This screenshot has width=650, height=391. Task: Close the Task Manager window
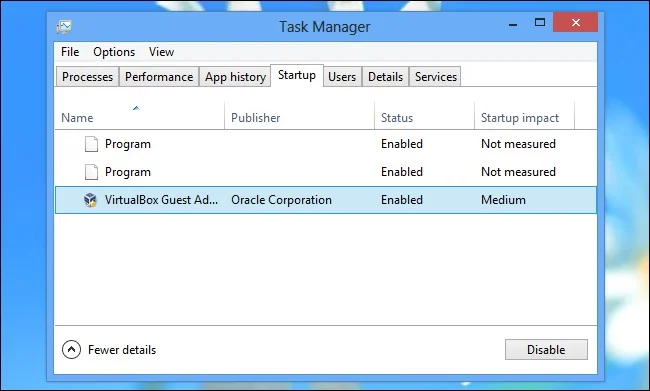(x=575, y=22)
